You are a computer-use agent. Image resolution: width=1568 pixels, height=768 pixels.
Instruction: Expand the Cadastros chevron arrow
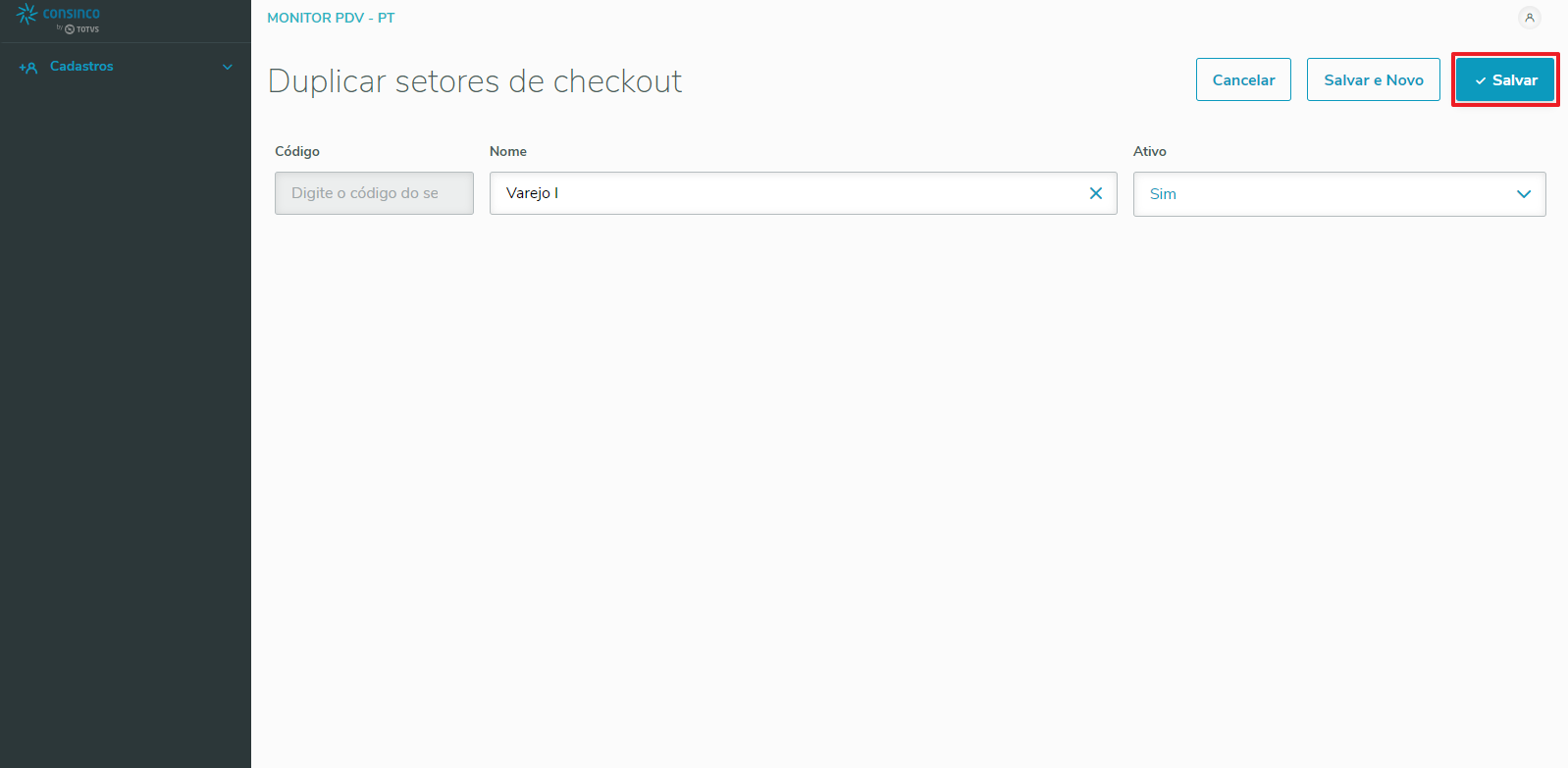(x=228, y=67)
